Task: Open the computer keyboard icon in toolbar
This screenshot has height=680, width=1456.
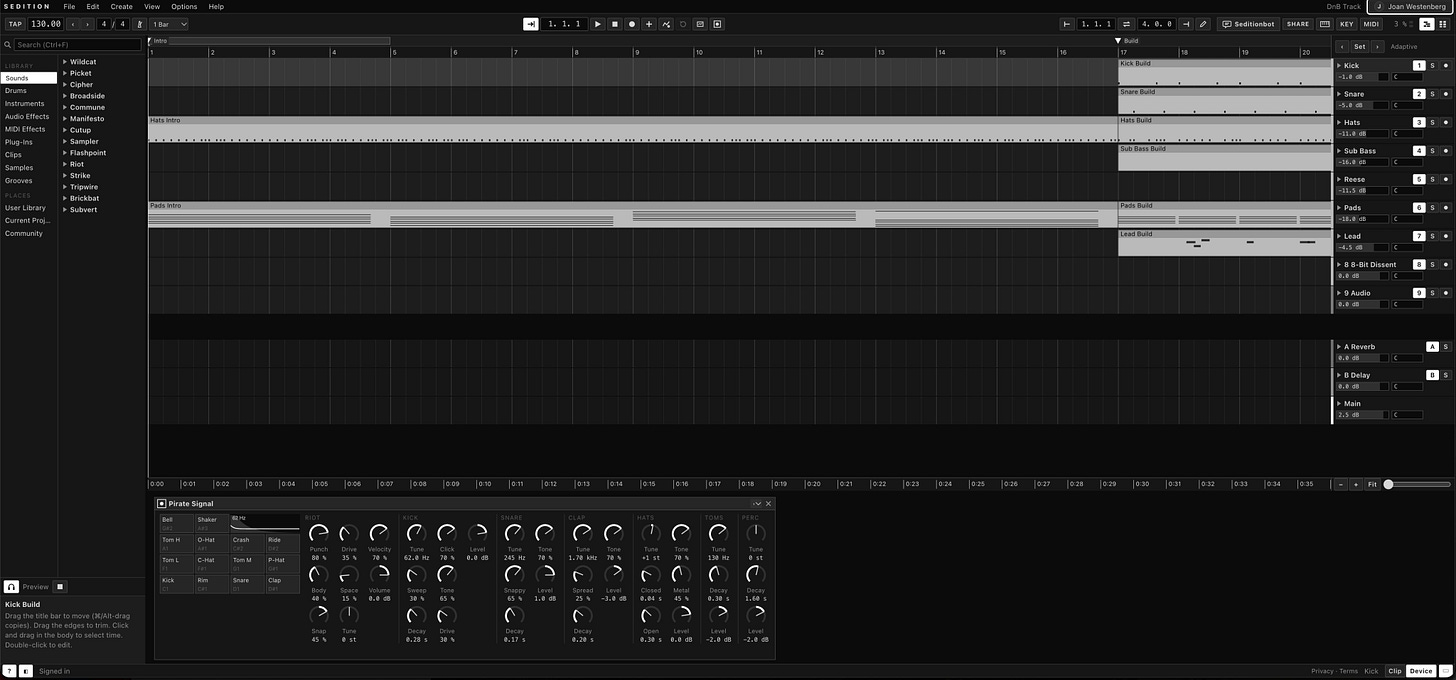Action: pos(1325,24)
